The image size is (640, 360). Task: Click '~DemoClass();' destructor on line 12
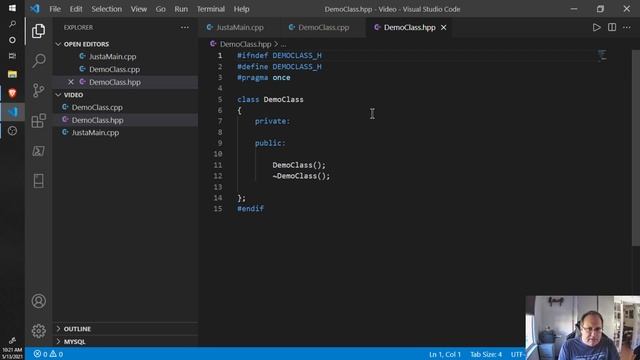pyautogui.click(x=301, y=176)
